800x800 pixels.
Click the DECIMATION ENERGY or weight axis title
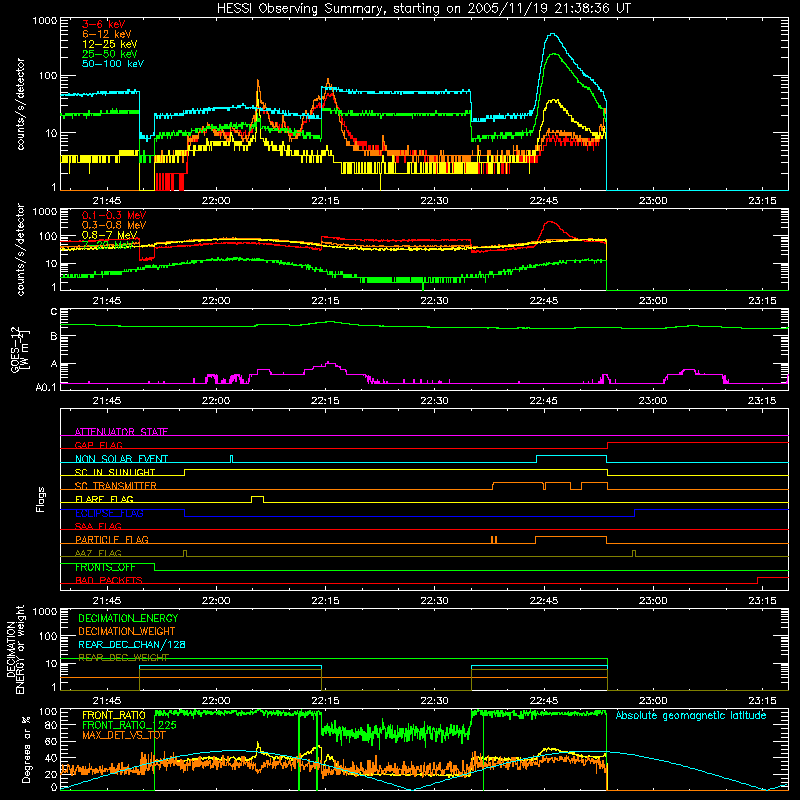pyautogui.click(x=15, y=649)
